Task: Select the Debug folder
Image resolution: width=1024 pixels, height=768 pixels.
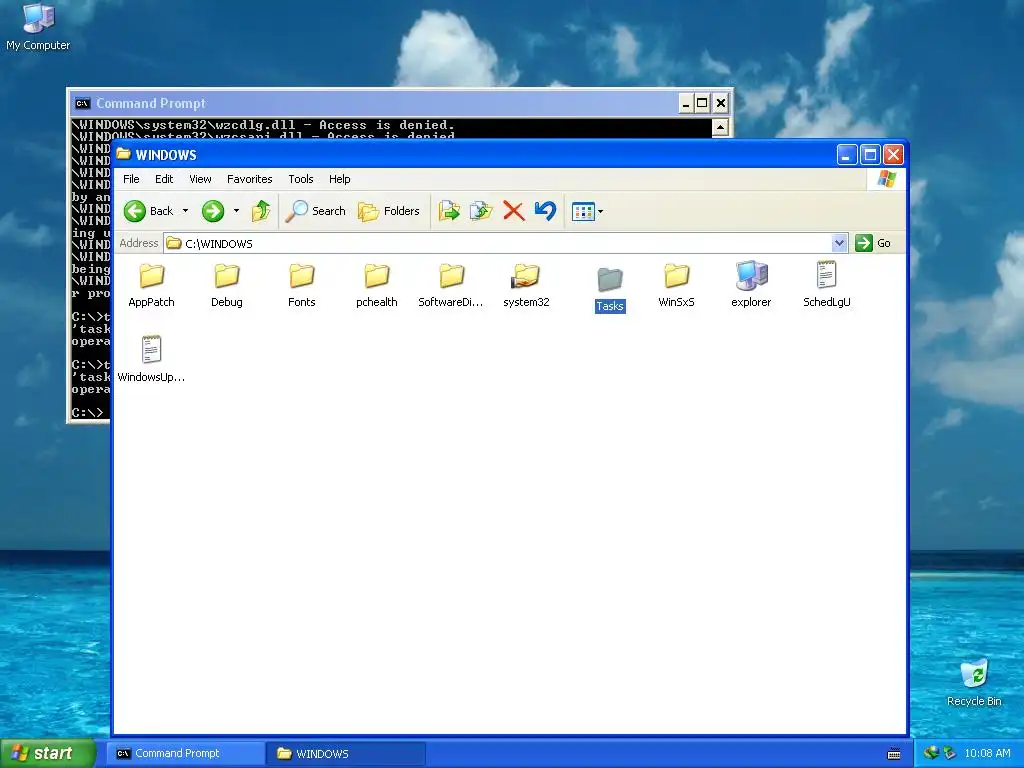Action: click(227, 286)
